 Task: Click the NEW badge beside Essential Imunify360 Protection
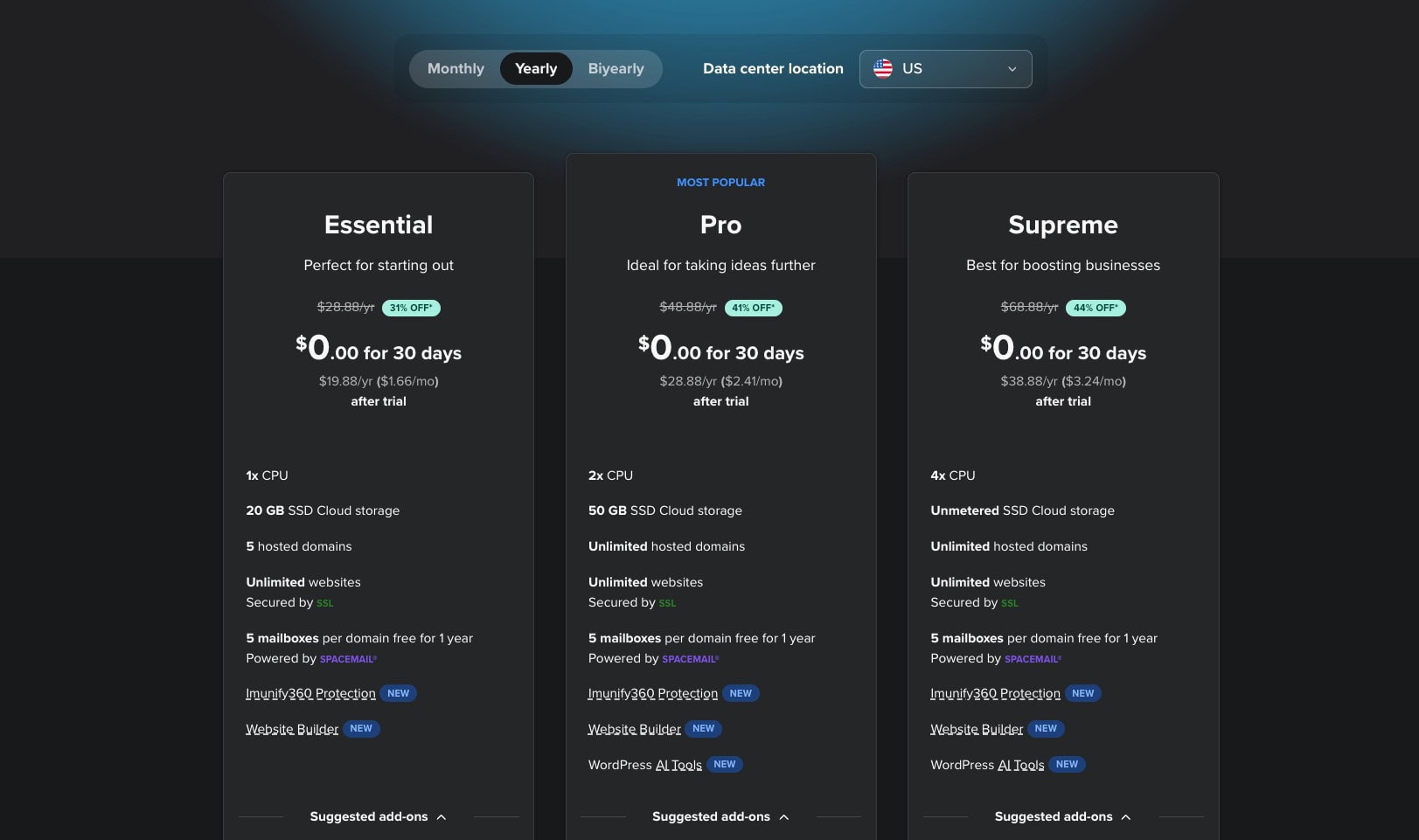[x=398, y=693]
